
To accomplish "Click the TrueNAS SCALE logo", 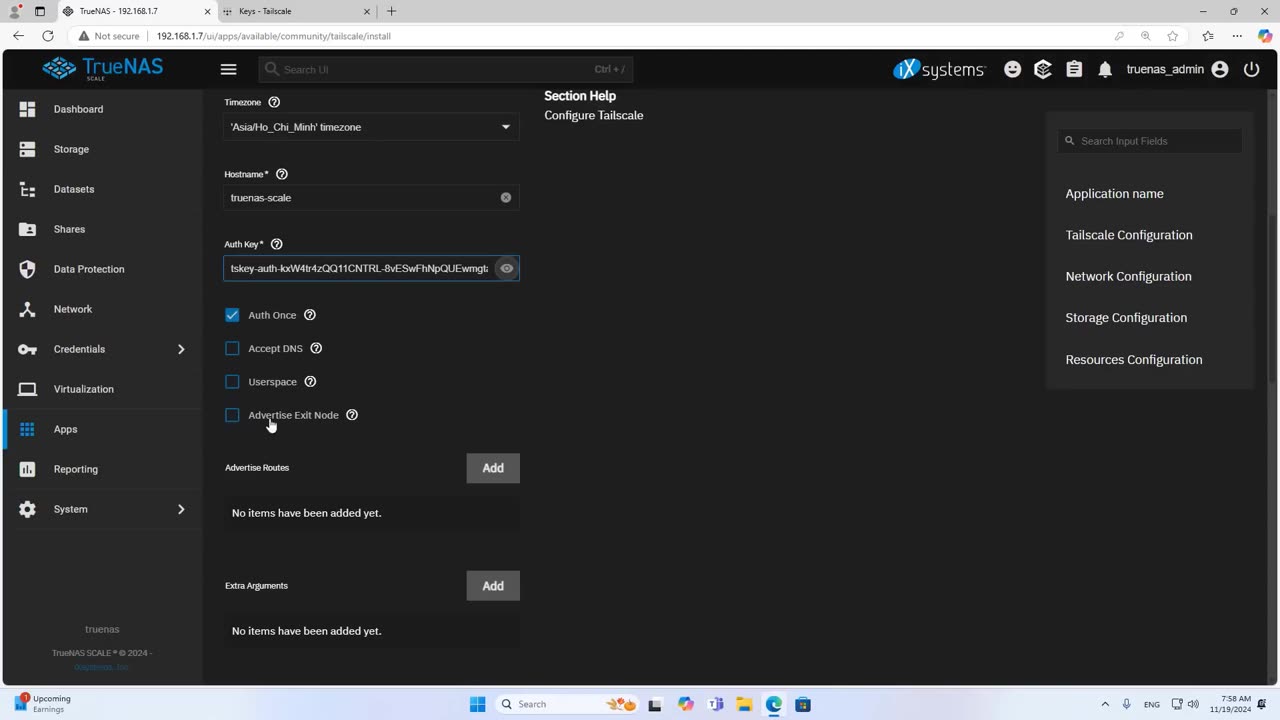I will (103, 69).
